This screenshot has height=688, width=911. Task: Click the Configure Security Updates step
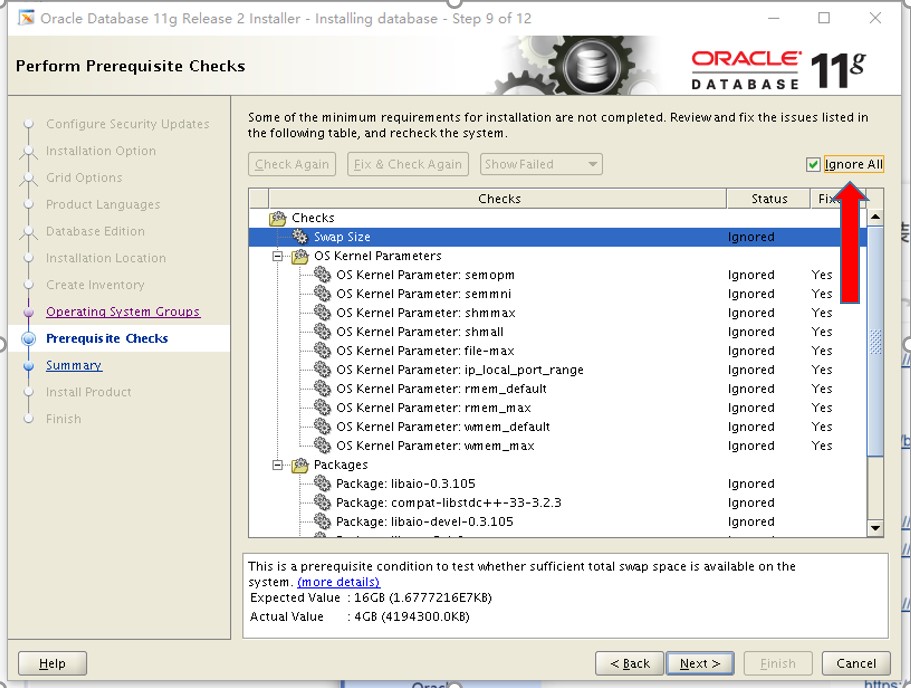coord(127,124)
